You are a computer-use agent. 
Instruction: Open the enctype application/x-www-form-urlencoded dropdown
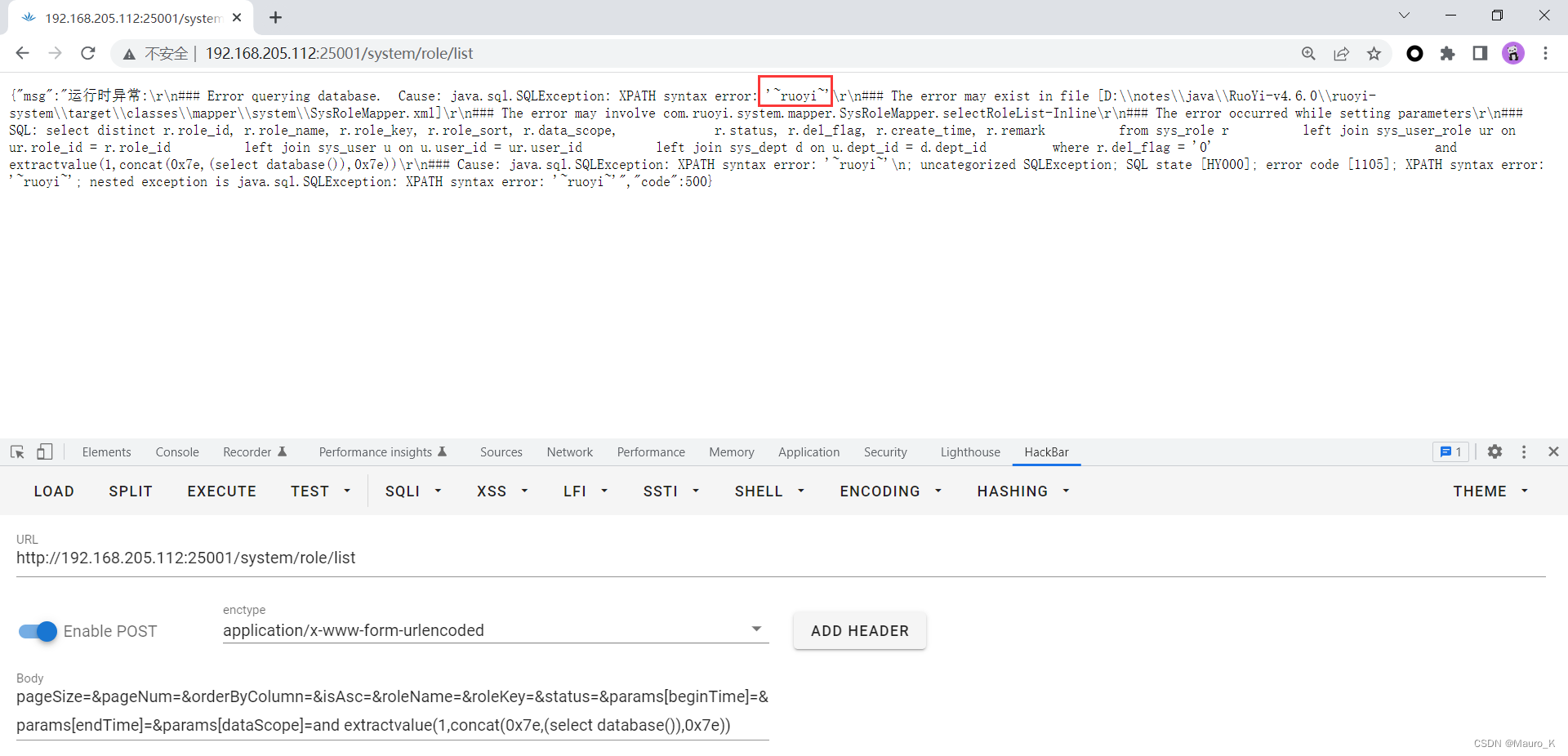pos(496,630)
